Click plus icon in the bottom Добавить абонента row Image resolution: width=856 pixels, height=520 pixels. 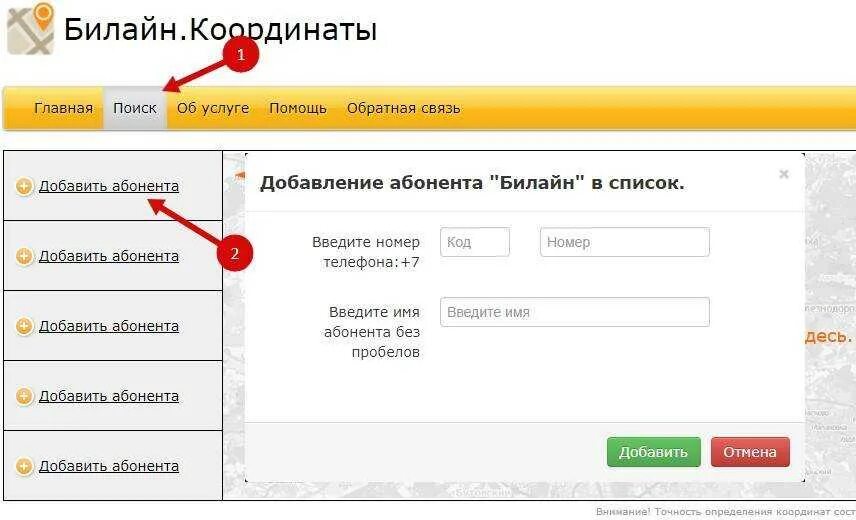(24, 467)
